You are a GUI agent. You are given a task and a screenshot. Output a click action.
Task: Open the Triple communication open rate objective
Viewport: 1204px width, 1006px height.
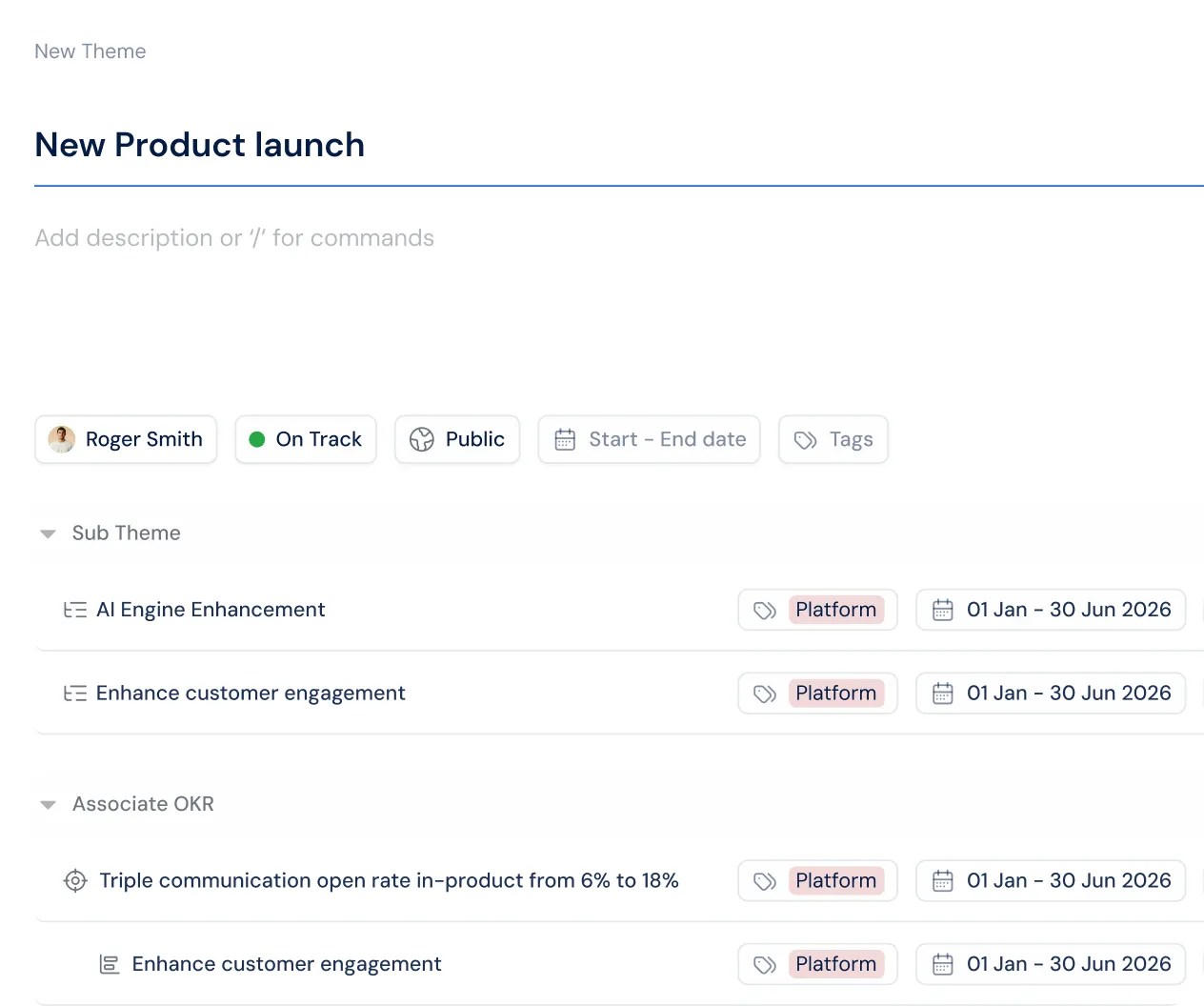point(389,881)
